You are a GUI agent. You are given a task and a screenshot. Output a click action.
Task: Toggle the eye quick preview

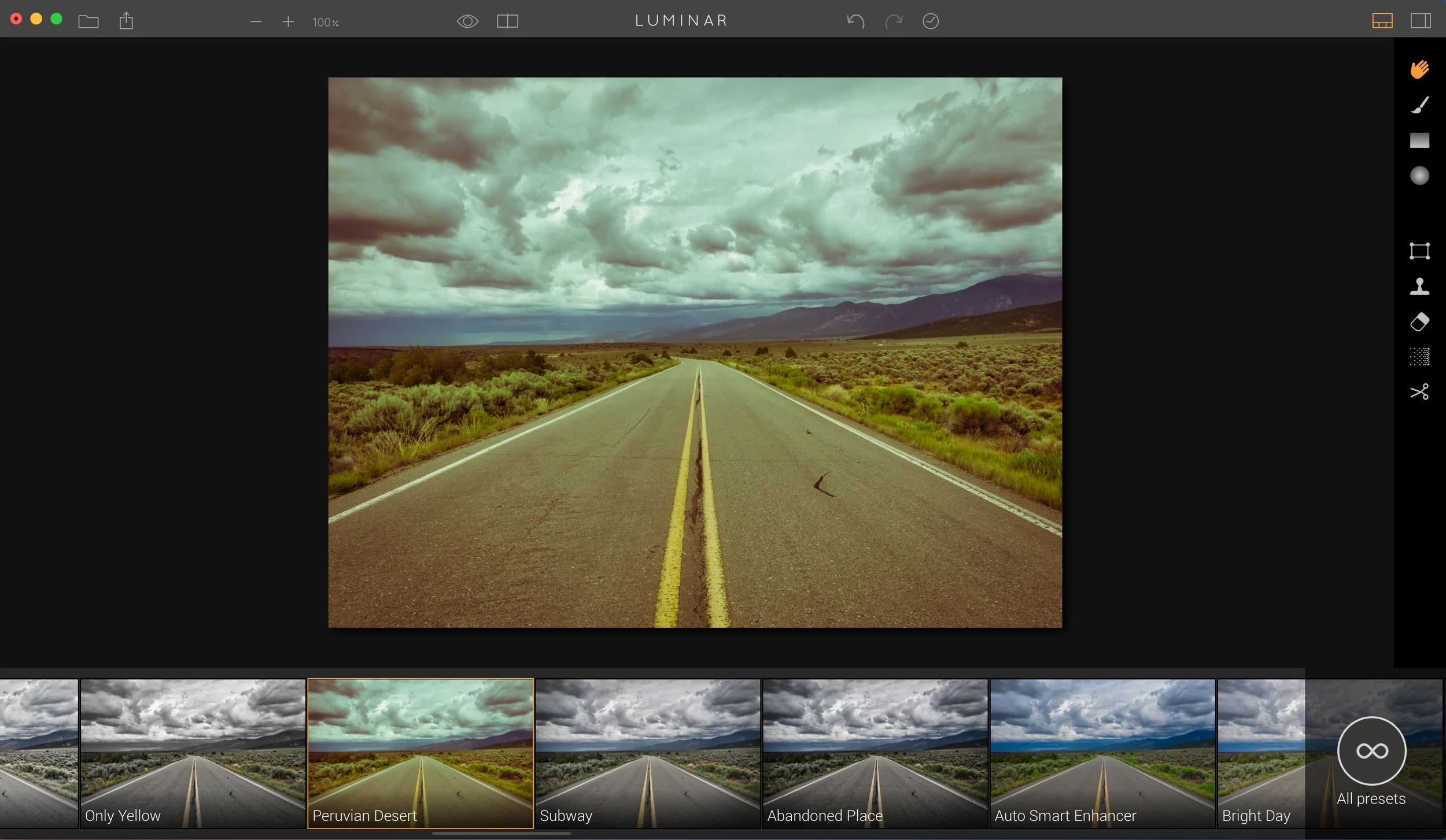467,21
